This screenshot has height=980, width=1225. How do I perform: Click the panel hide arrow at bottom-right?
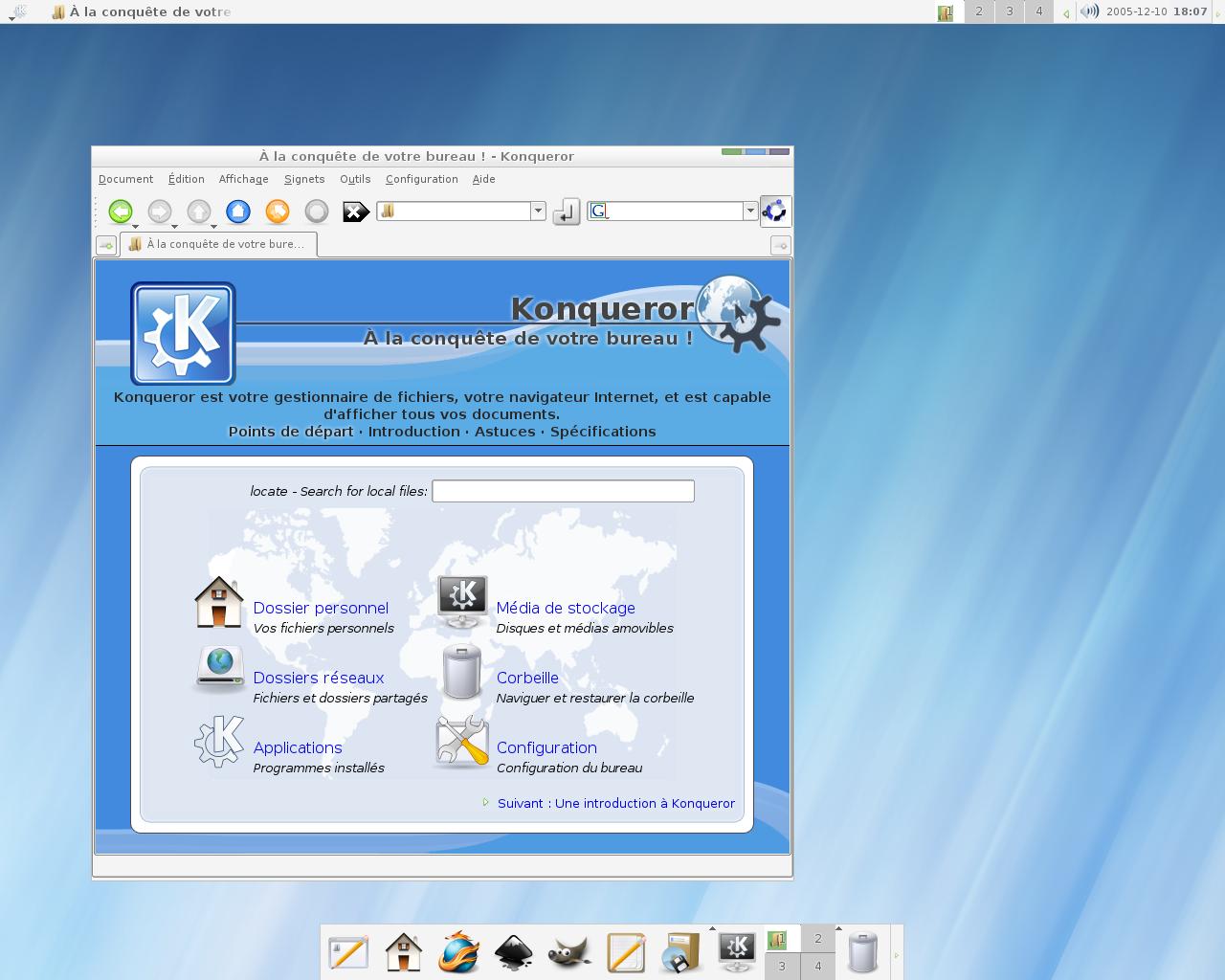tap(897, 954)
